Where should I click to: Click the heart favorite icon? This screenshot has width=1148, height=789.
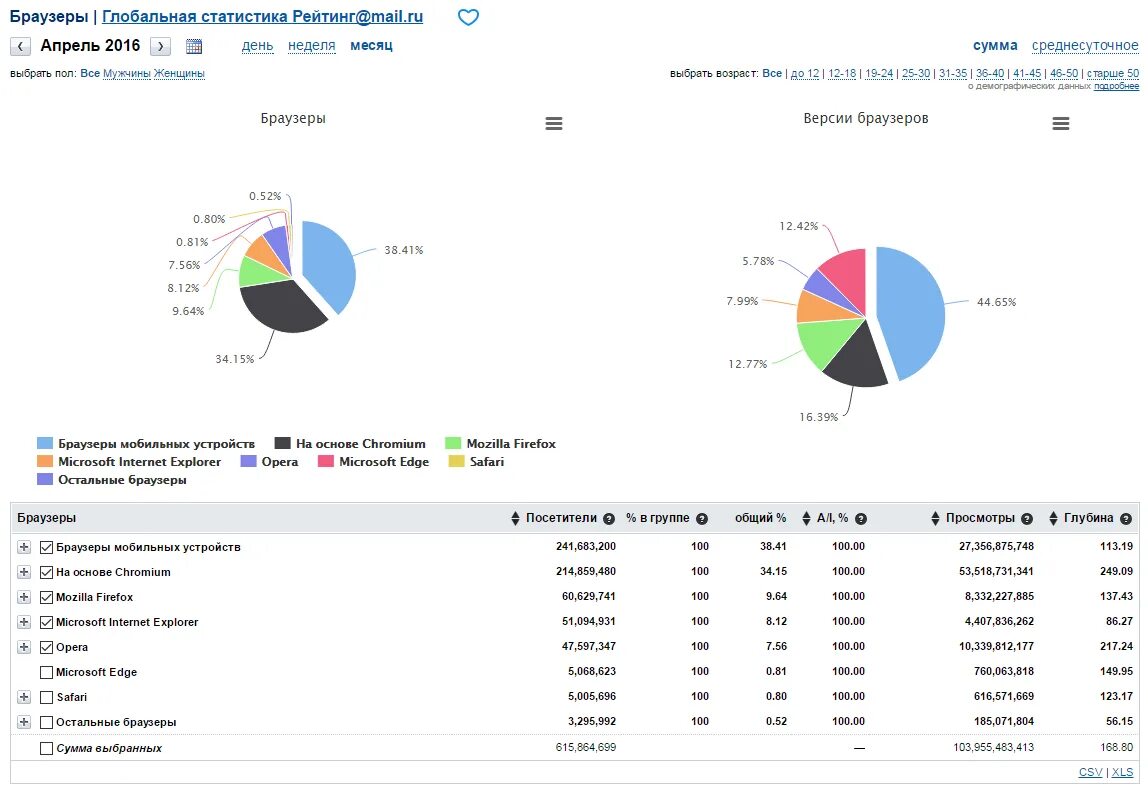(468, 17)
